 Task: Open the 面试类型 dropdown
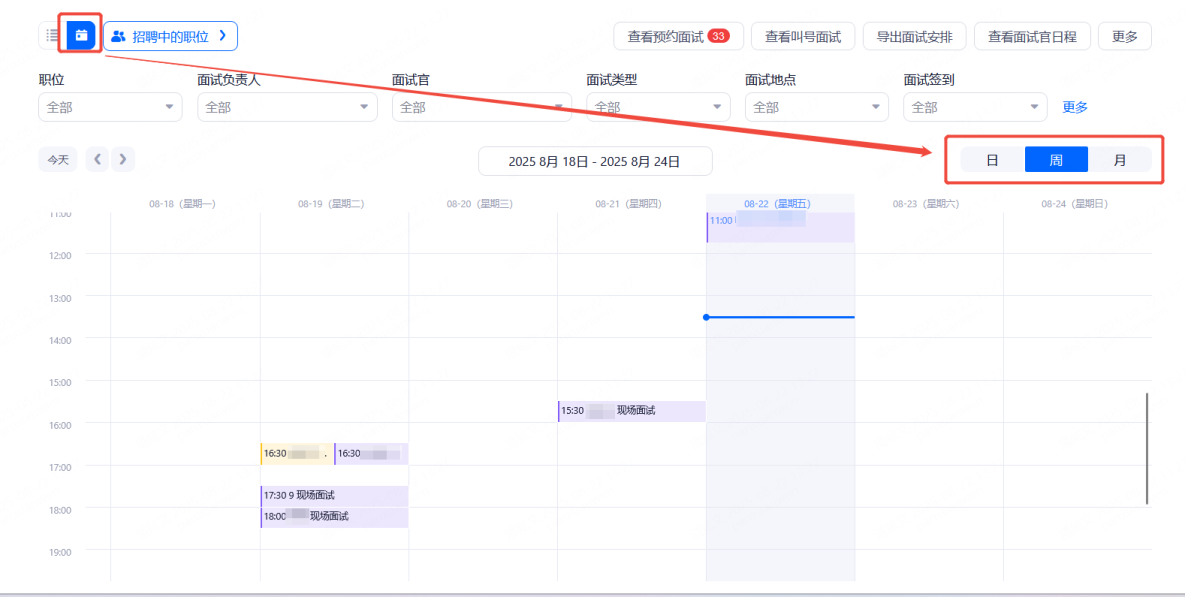(658, 107)
